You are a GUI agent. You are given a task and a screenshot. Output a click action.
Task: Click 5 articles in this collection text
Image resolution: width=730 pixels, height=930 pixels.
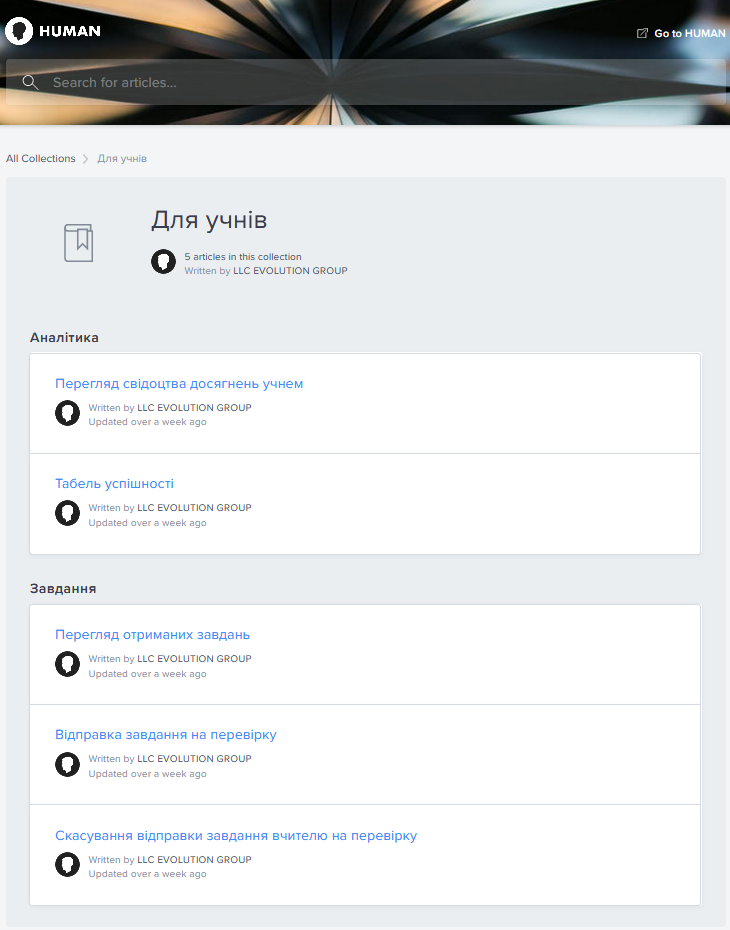click(243, 257)
